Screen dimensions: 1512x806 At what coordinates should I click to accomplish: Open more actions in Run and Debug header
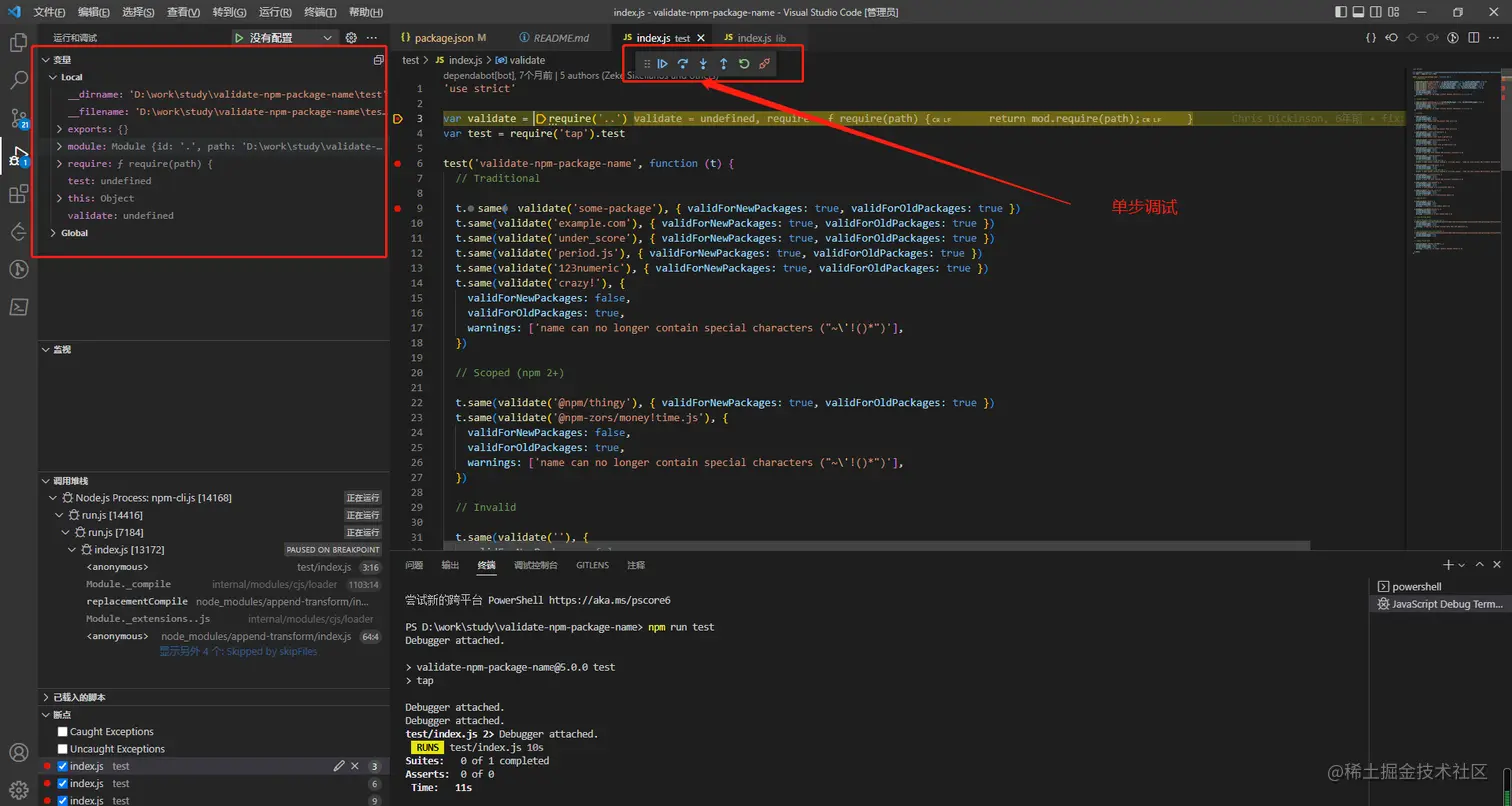[x=372, y=38]
